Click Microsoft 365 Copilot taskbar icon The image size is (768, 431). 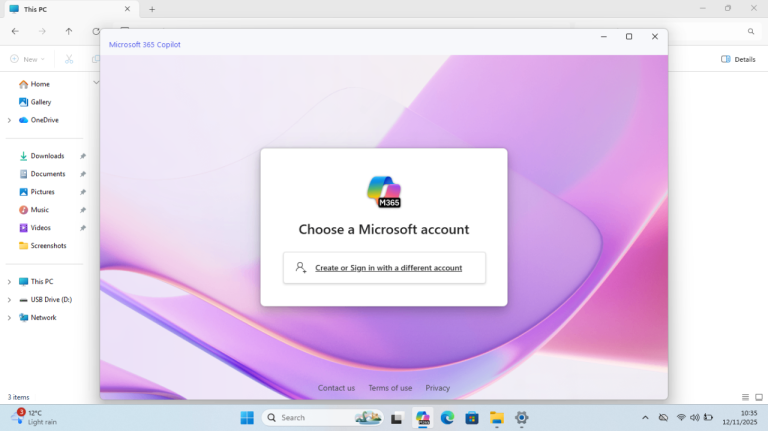tap(422, 418)
